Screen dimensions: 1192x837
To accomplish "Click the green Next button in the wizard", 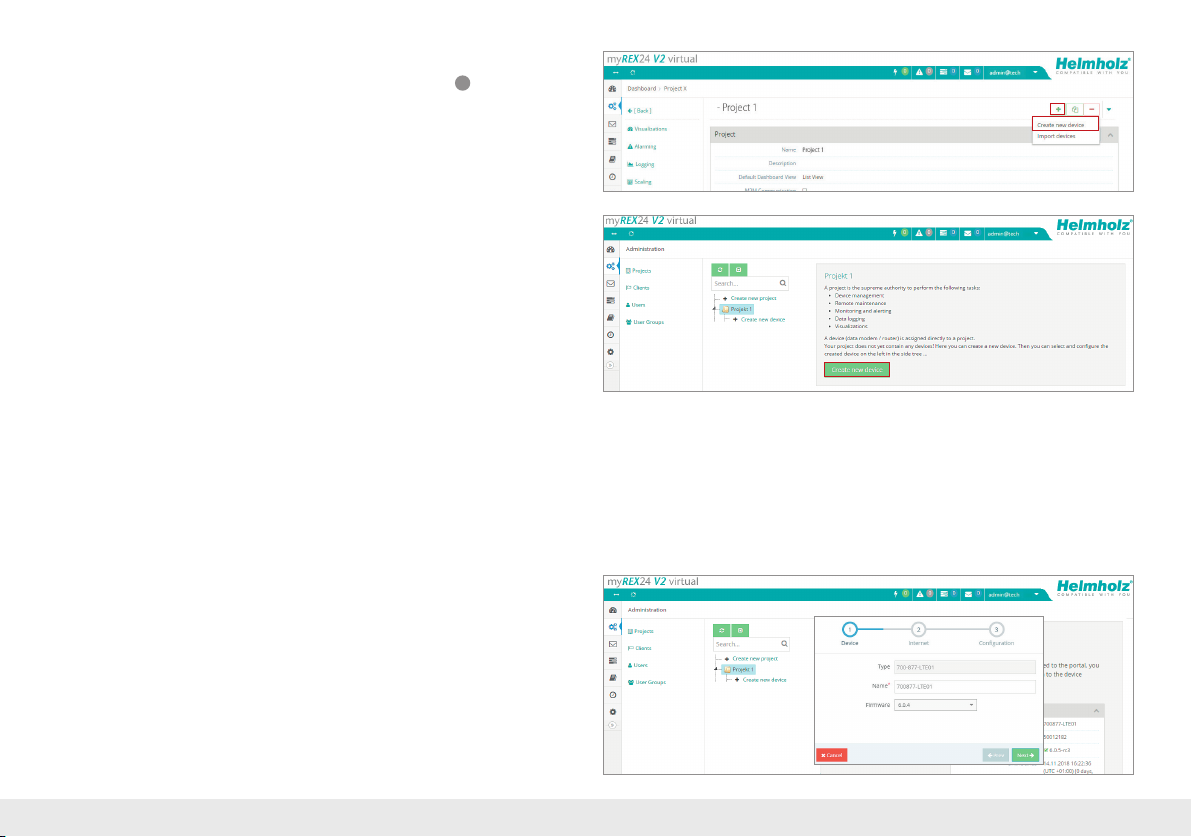I will (x=1026, y=755).
